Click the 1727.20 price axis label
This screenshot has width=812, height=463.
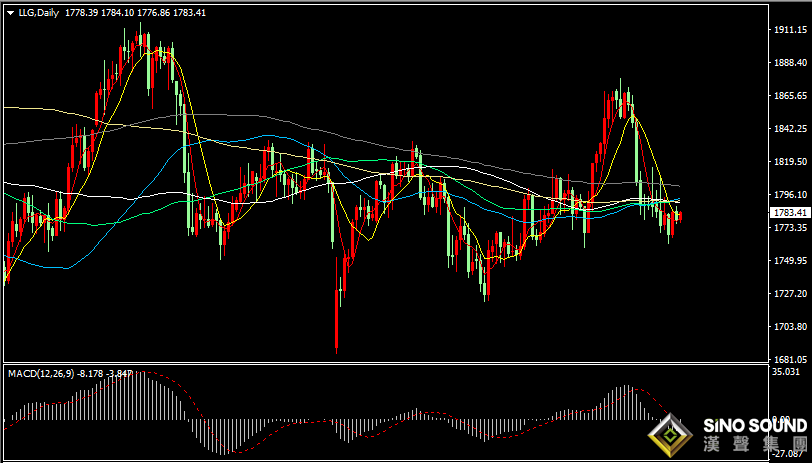click(x=790, y=294)
